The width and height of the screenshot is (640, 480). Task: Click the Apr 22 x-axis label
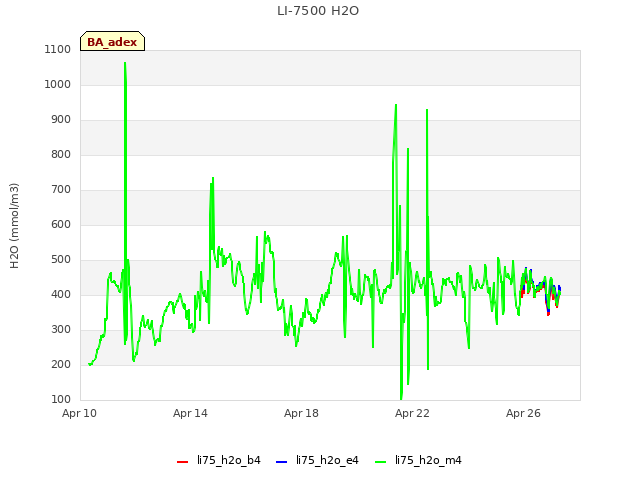coord(412,413)
